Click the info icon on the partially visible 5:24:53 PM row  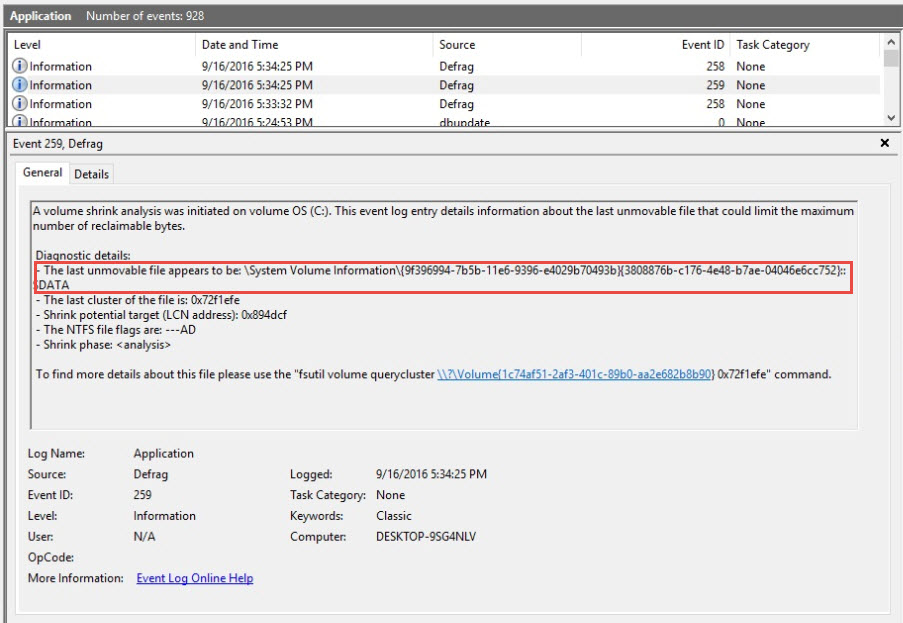point(20,122)
